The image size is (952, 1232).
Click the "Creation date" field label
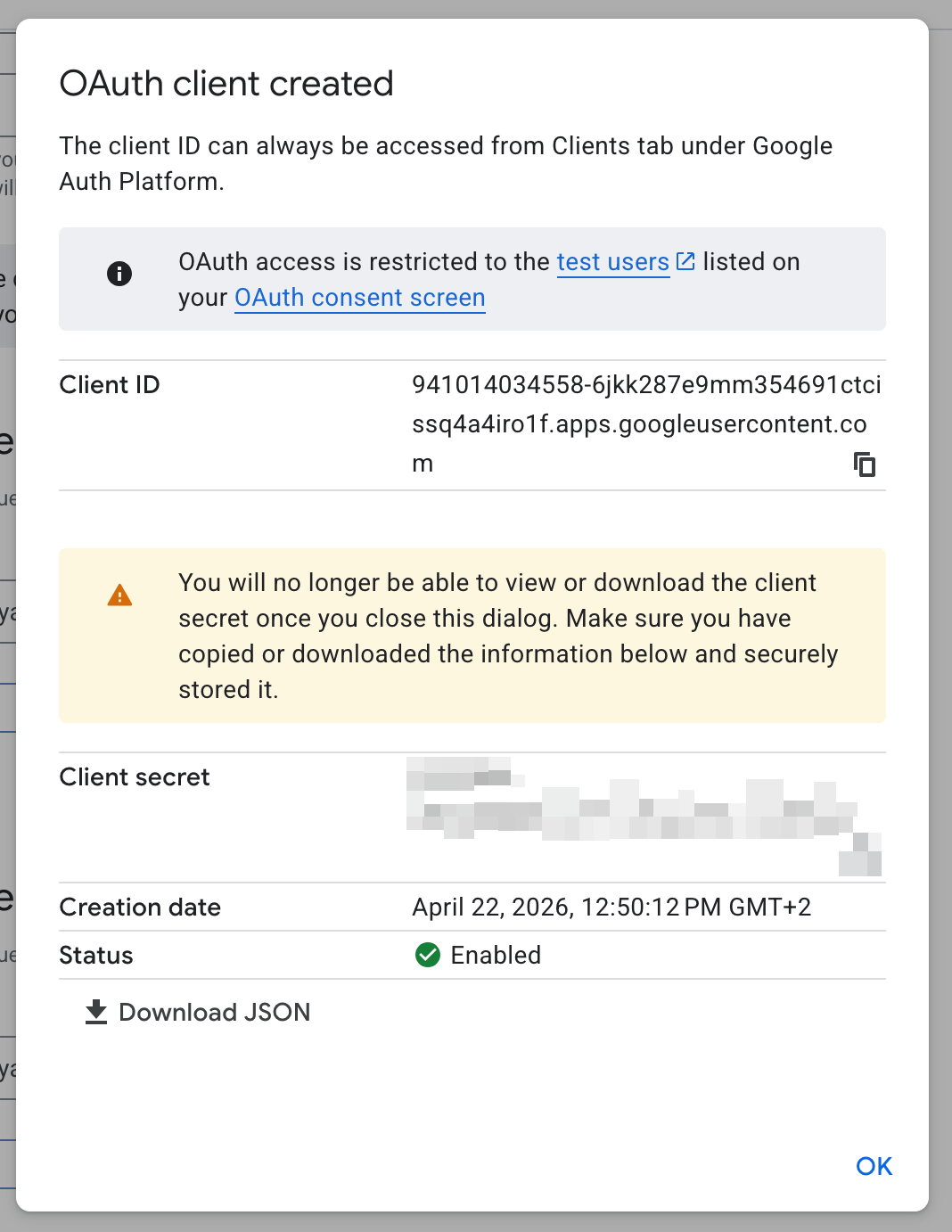pyautogui.click(x=140, y=908)
